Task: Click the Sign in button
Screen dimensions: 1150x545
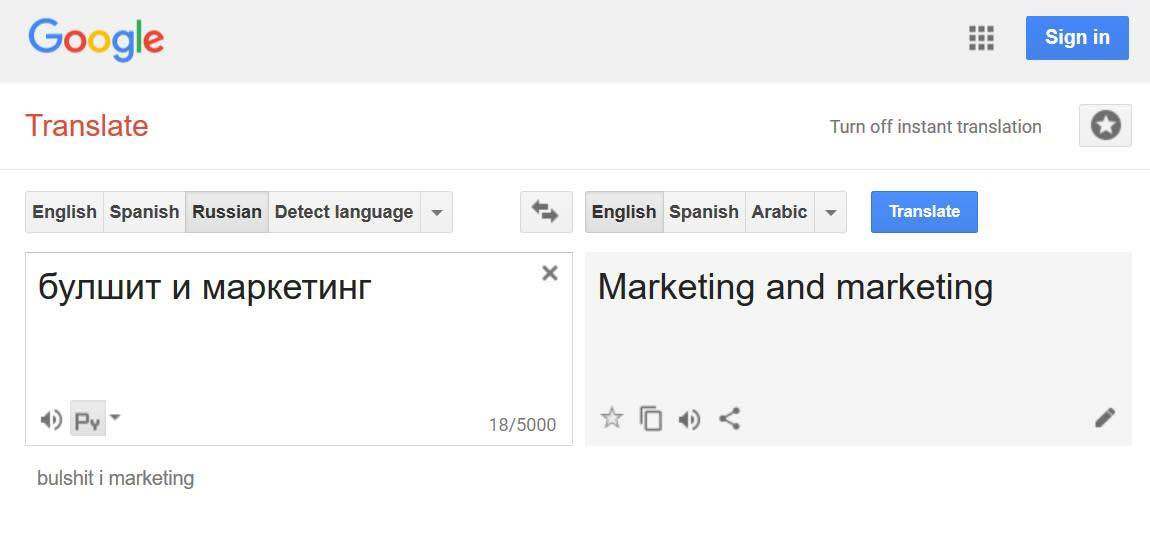Action: (x=1077, y=37)
